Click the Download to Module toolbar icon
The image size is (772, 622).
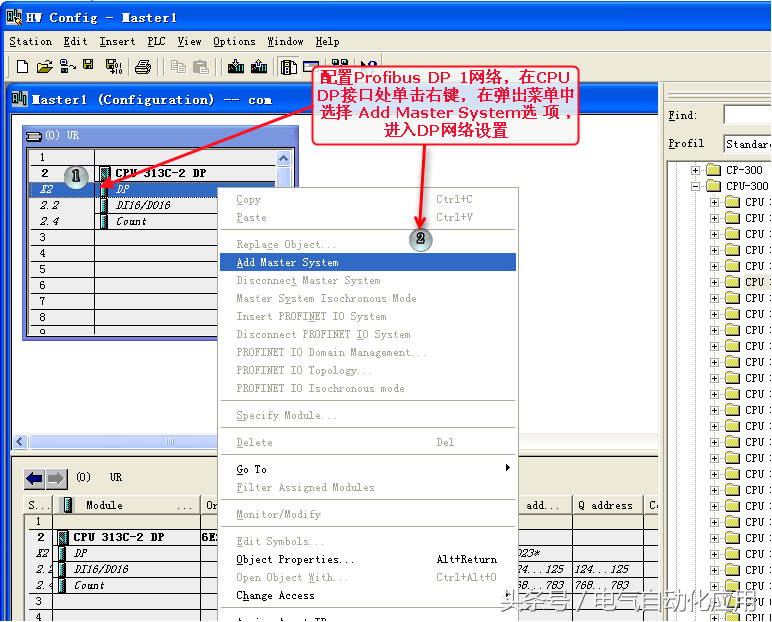coord(236,67)
